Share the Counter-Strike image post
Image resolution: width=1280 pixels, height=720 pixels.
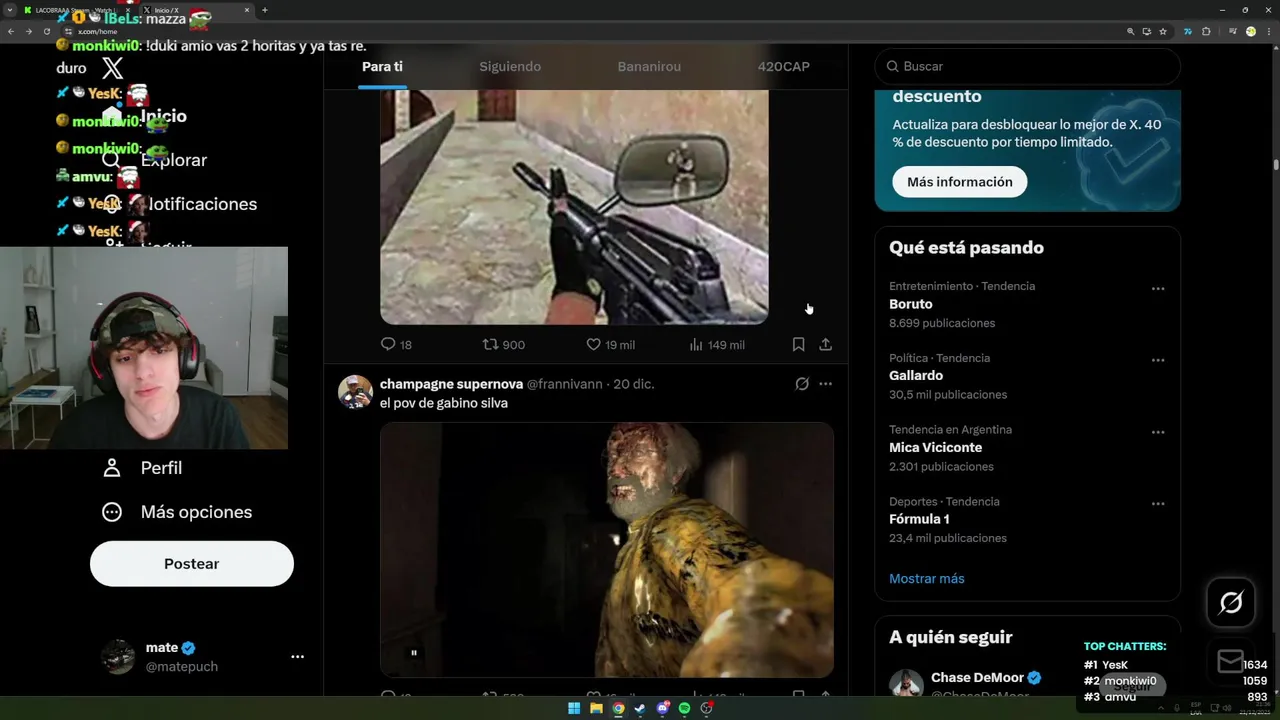tap(825, 344)
